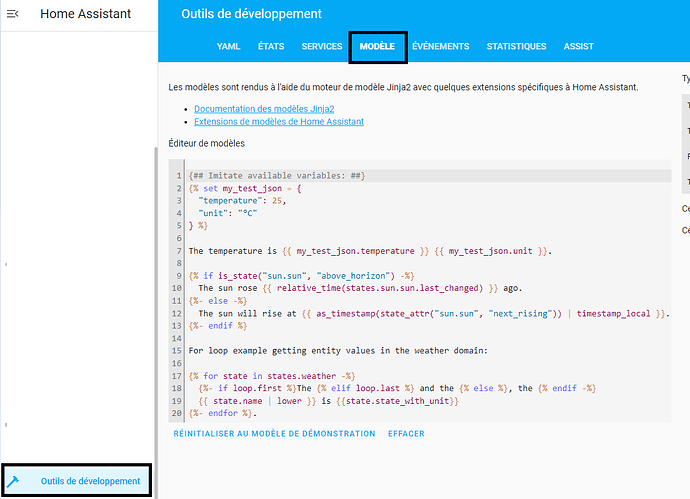Open Extensions de modèles de Home Assistant link

point(278,121)
